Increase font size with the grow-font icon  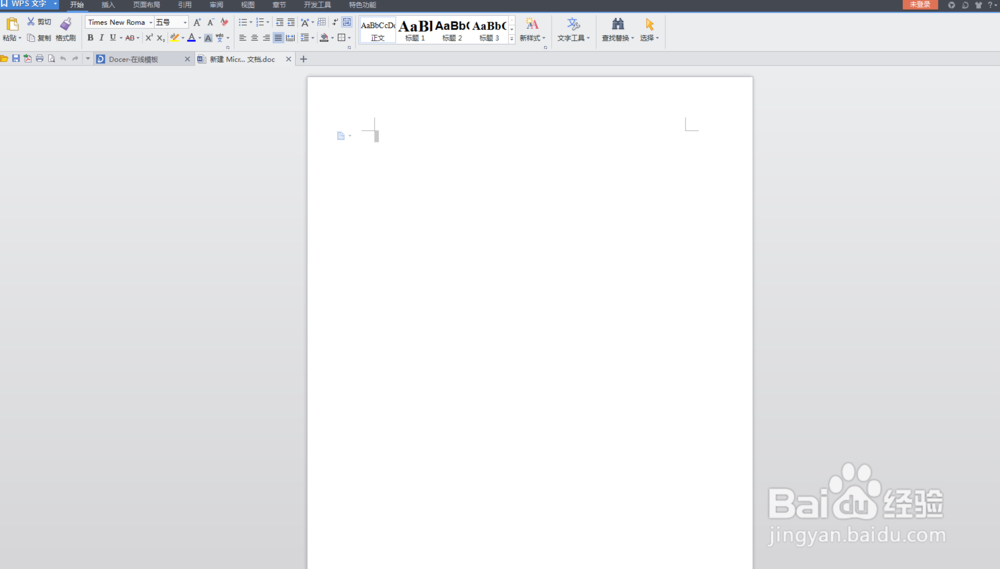(197, 22)
